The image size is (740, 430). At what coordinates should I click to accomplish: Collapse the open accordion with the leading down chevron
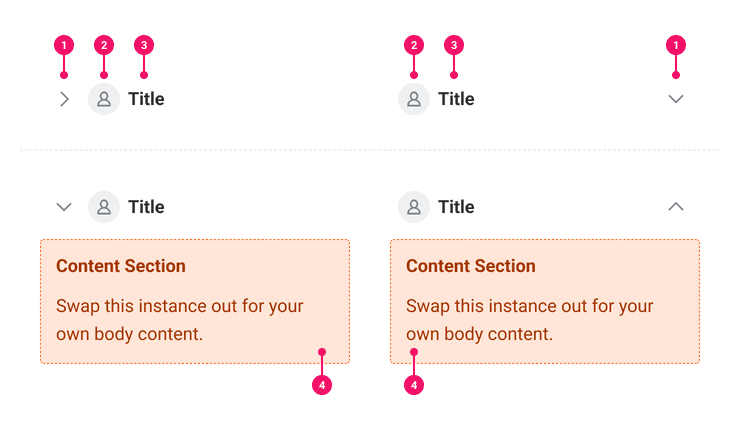click(x=64, y=207)
